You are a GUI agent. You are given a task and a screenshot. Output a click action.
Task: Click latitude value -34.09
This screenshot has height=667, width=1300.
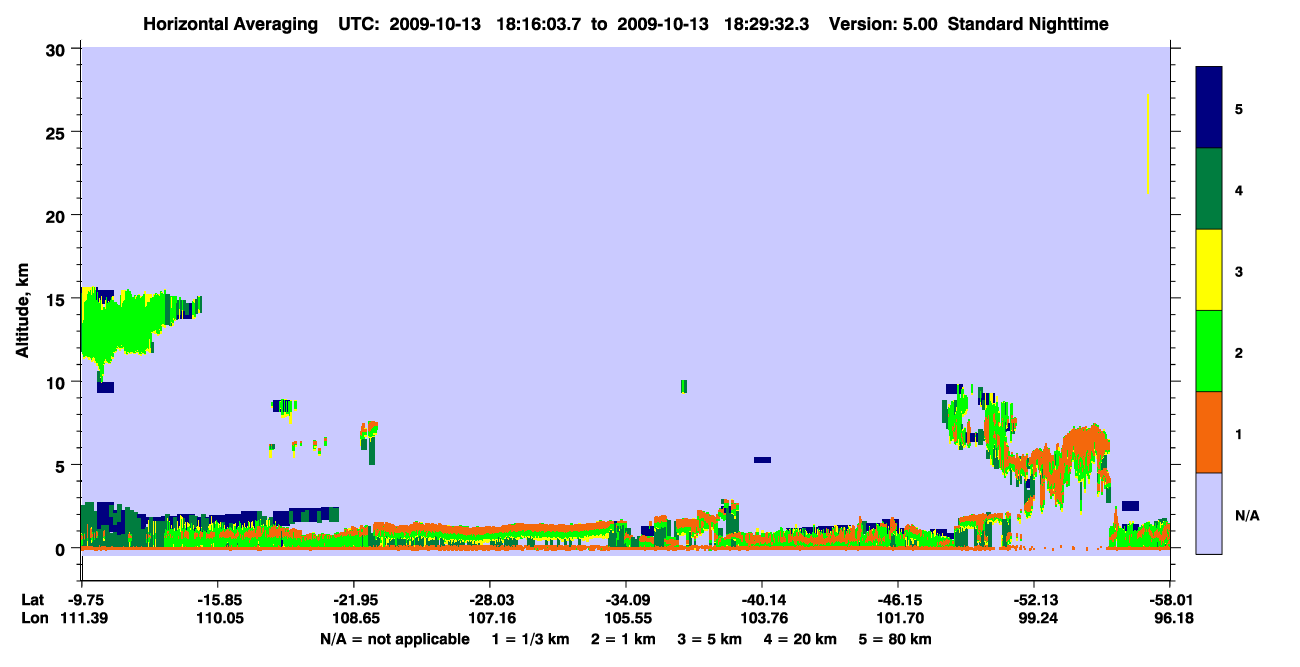[625, 600]
